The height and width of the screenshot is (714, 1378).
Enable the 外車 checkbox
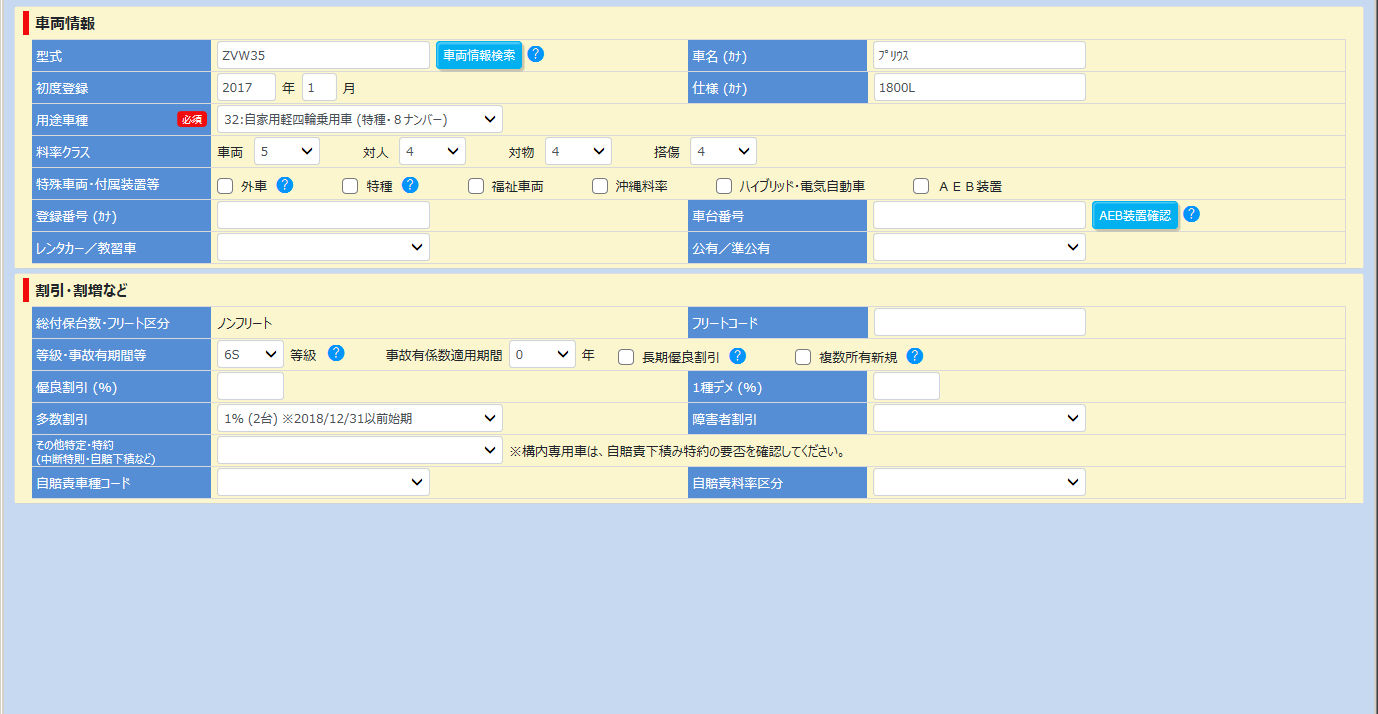pyautogui.click(x=226, y=186)
